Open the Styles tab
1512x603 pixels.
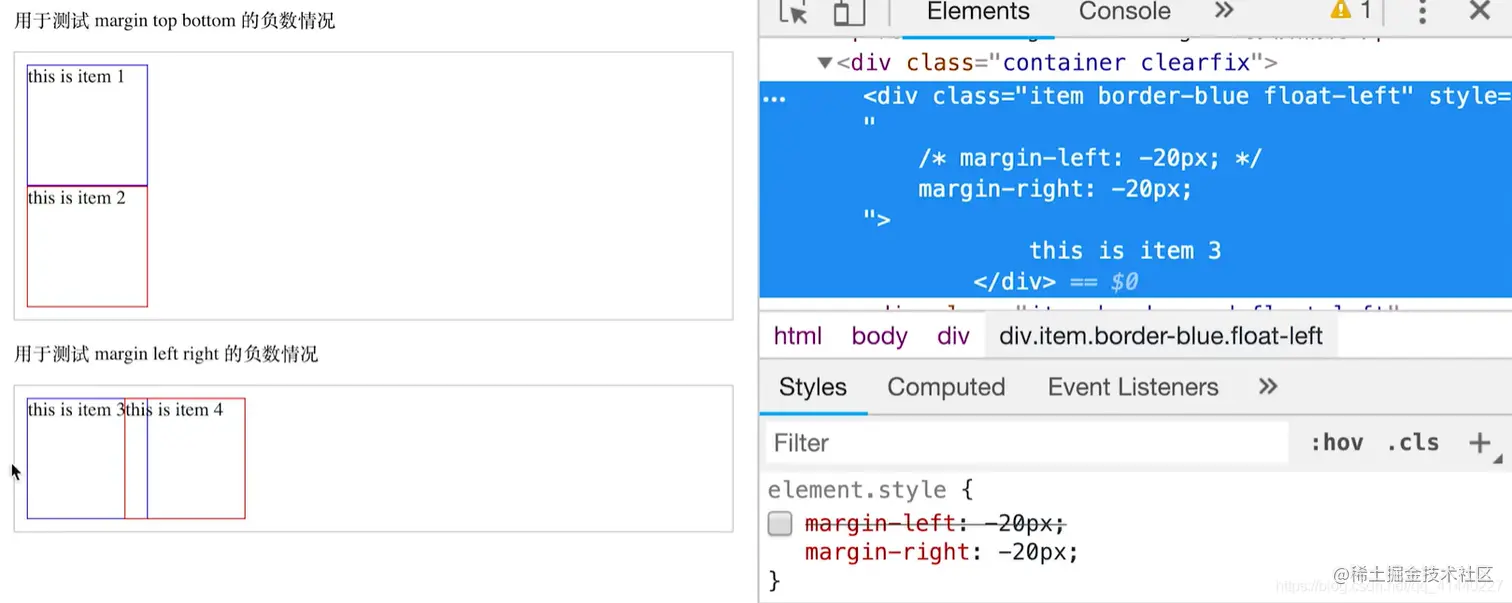click(813, 387)
